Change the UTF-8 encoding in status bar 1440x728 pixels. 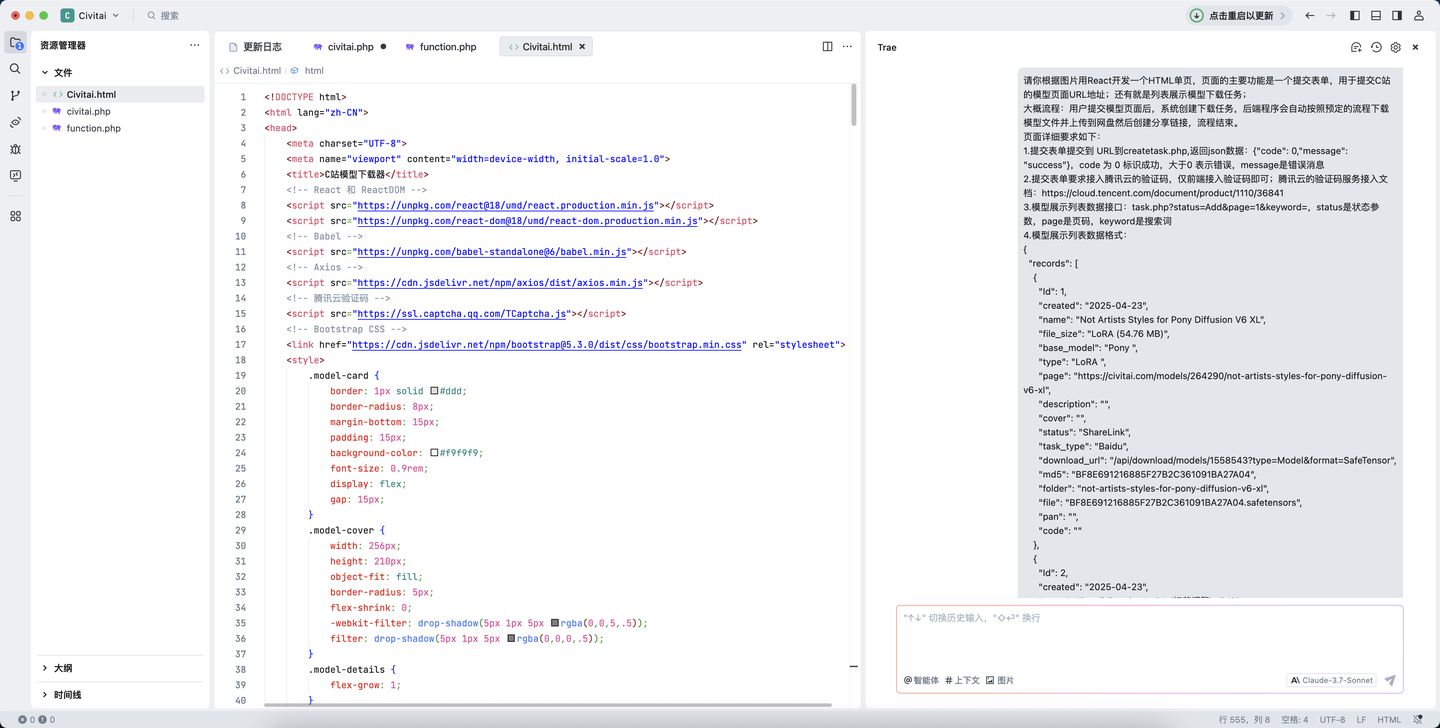point(1332,719)
